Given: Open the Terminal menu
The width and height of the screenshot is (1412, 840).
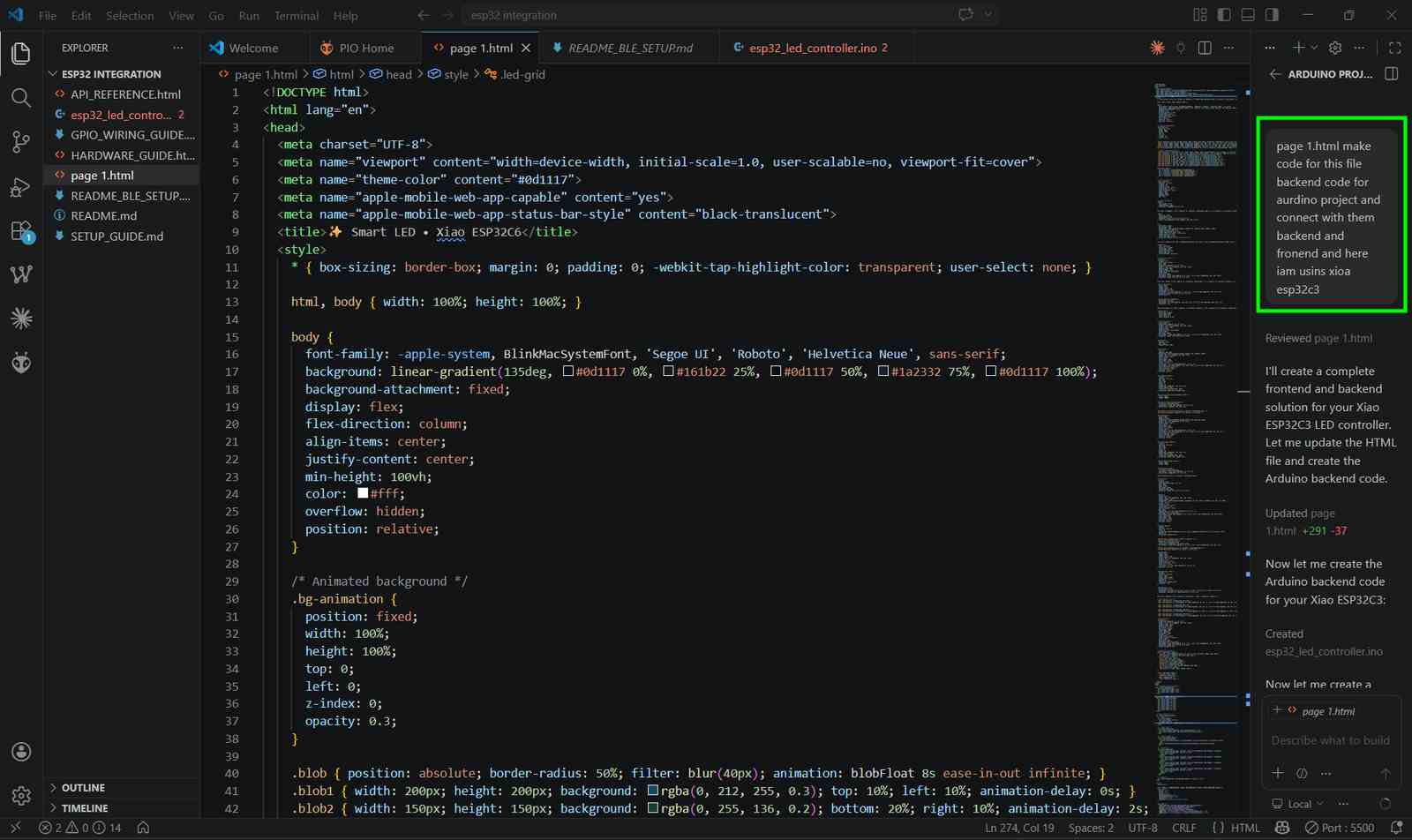Looking at the screenshot, I should click(297, 15).
